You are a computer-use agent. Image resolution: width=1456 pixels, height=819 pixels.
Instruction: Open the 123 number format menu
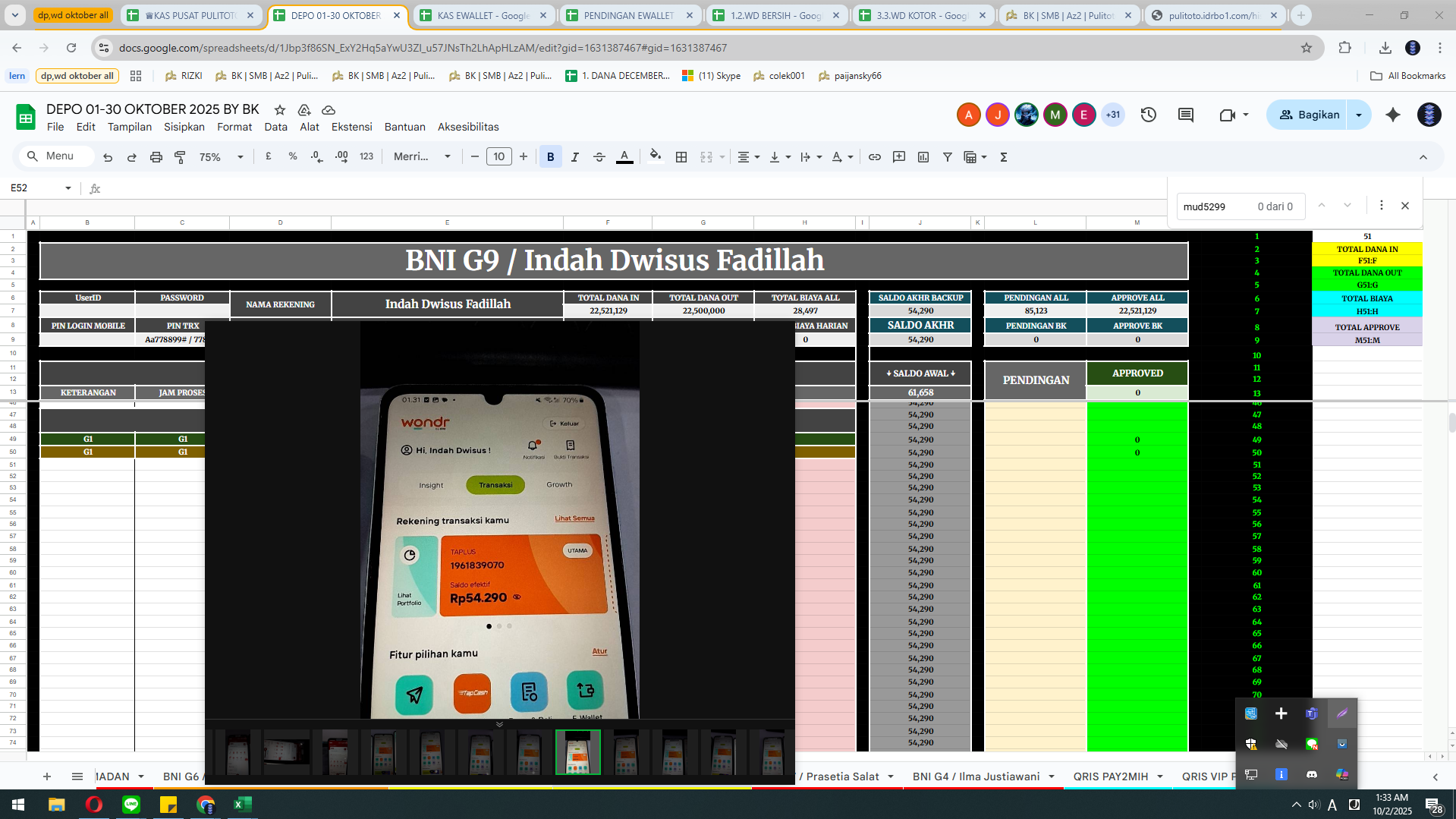[366, 156]
